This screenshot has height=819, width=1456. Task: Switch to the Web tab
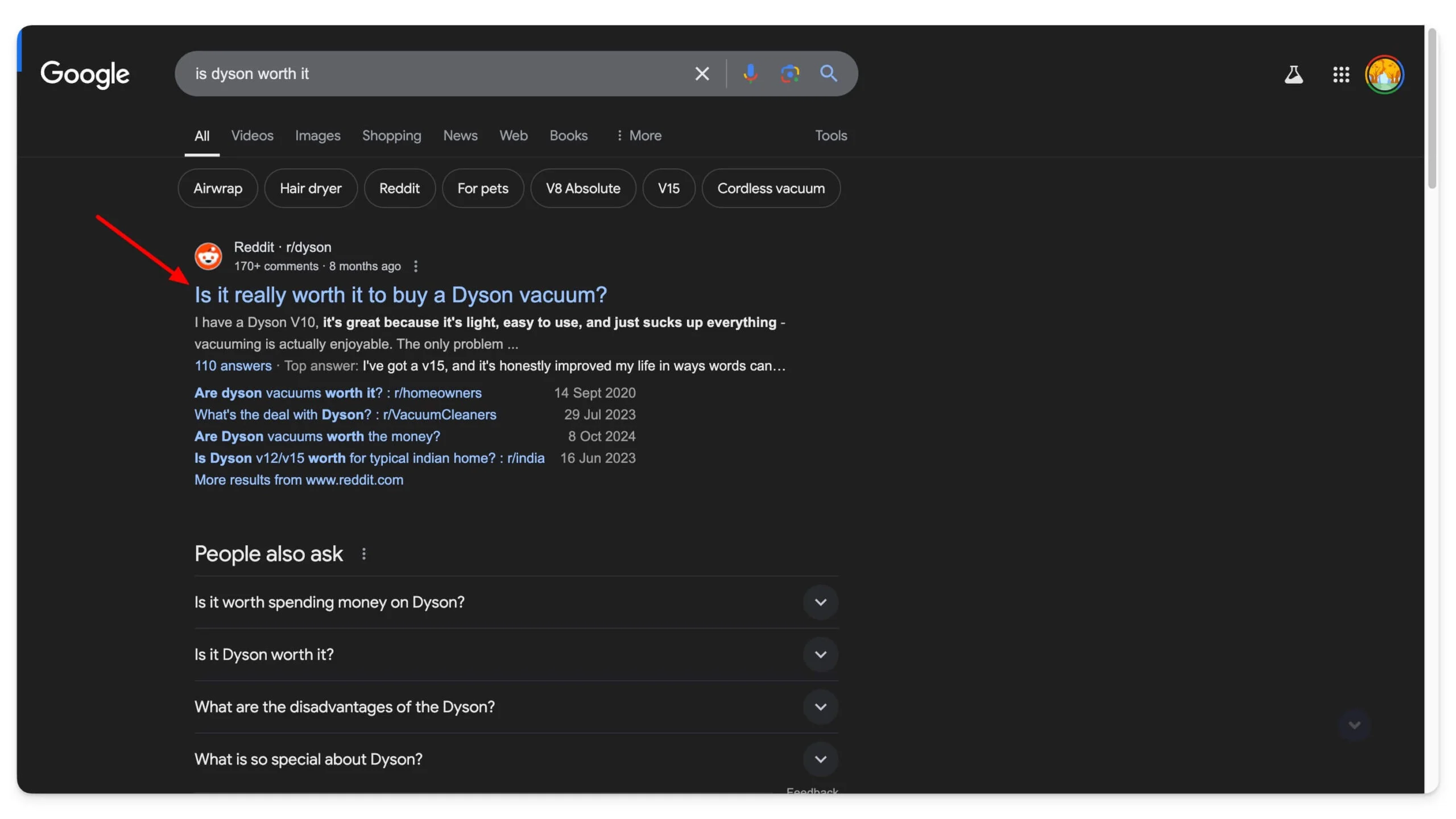[513, 135]
